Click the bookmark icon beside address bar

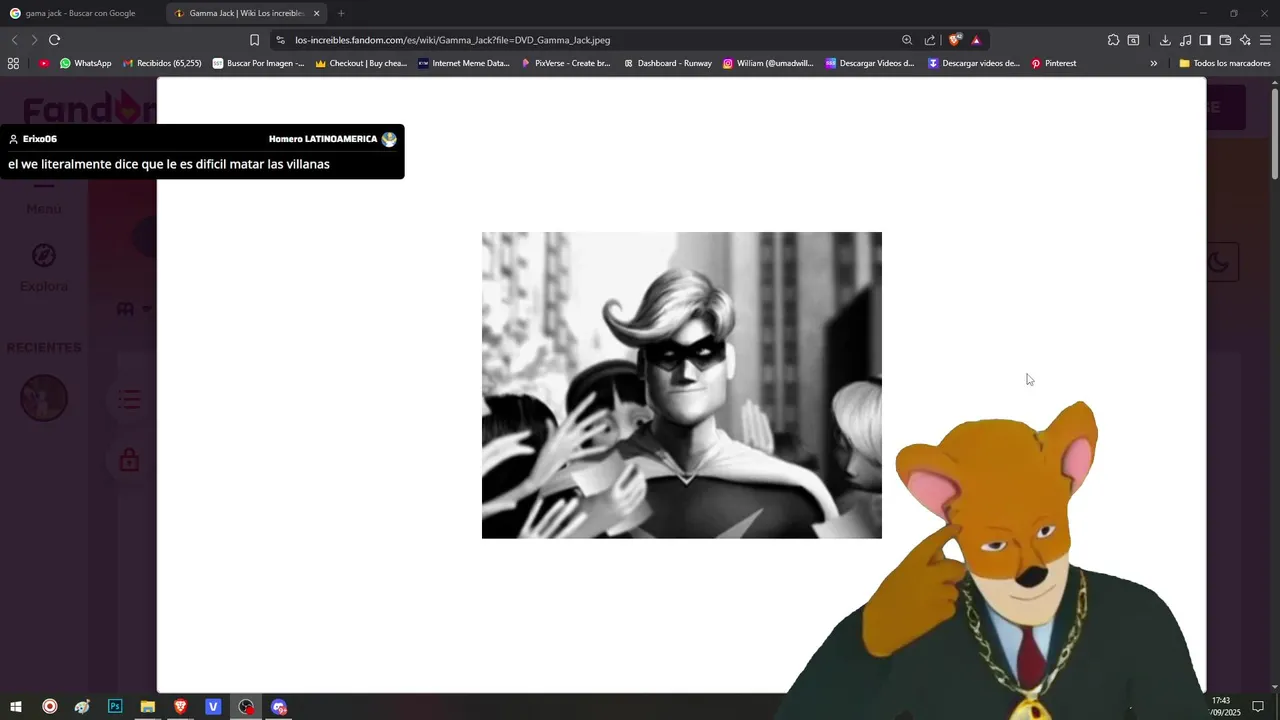click(x=254, y=40)
